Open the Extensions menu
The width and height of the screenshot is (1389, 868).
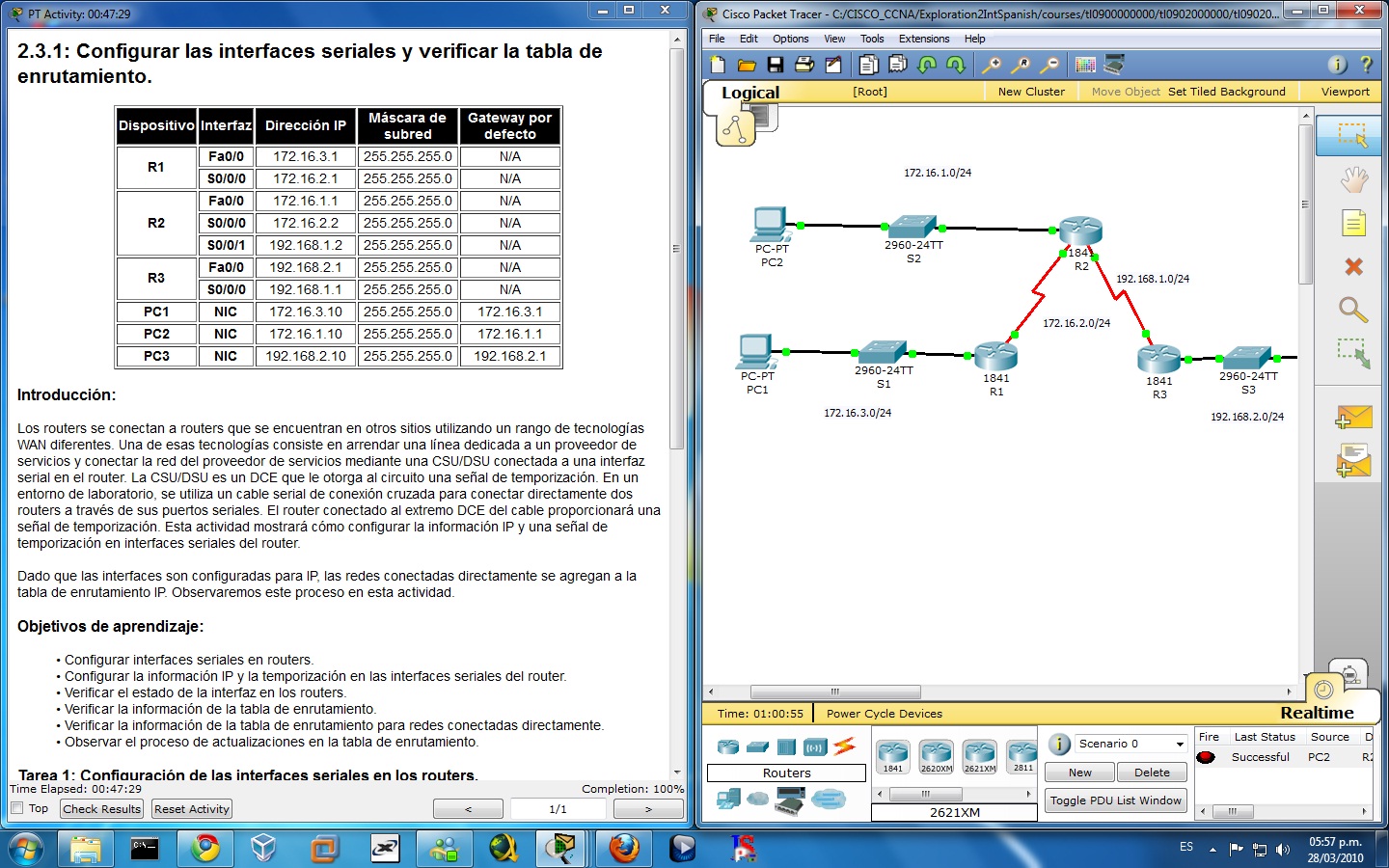[924, 39]
